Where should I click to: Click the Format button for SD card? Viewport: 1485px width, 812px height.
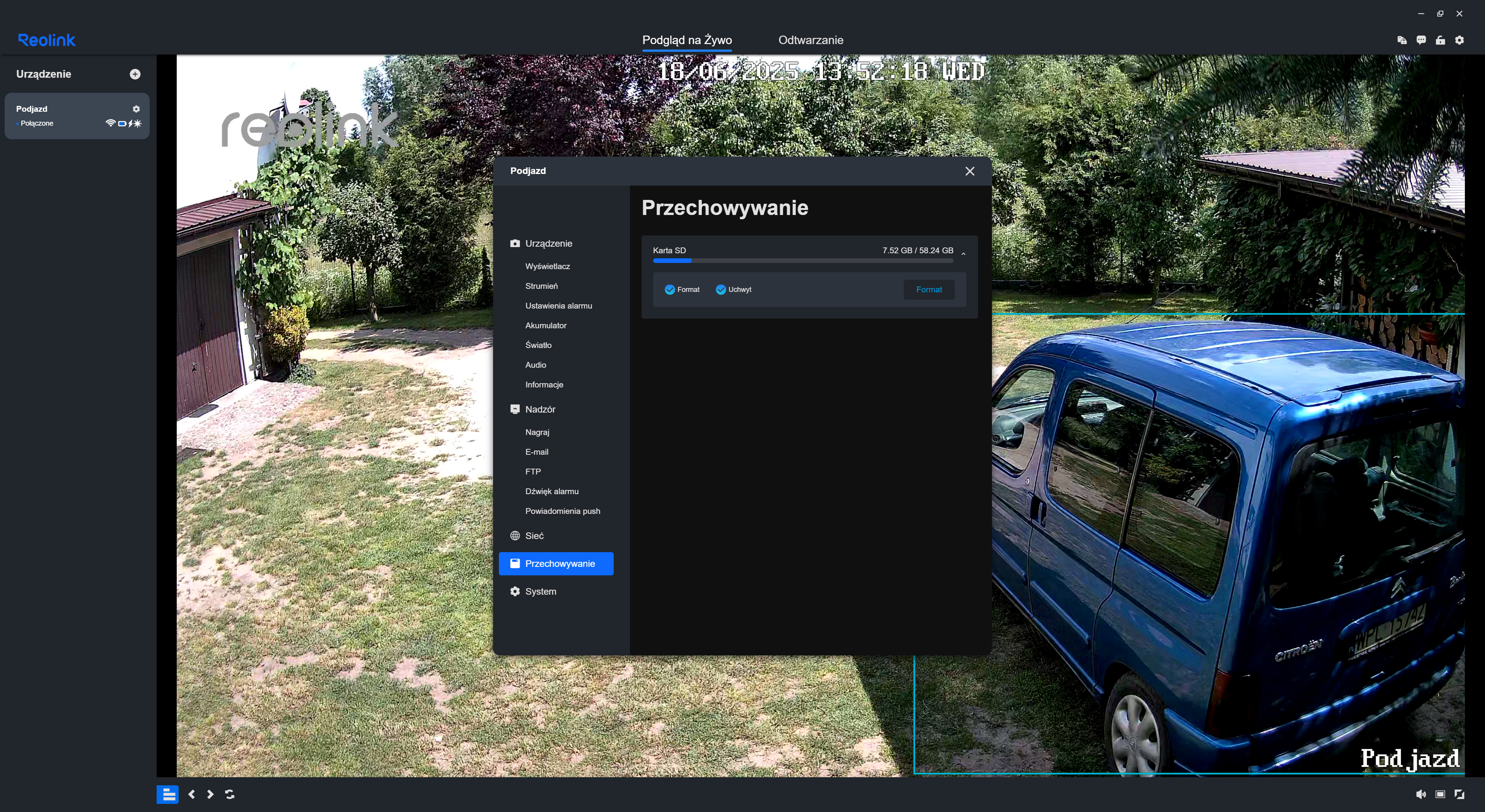pos(929,289)
